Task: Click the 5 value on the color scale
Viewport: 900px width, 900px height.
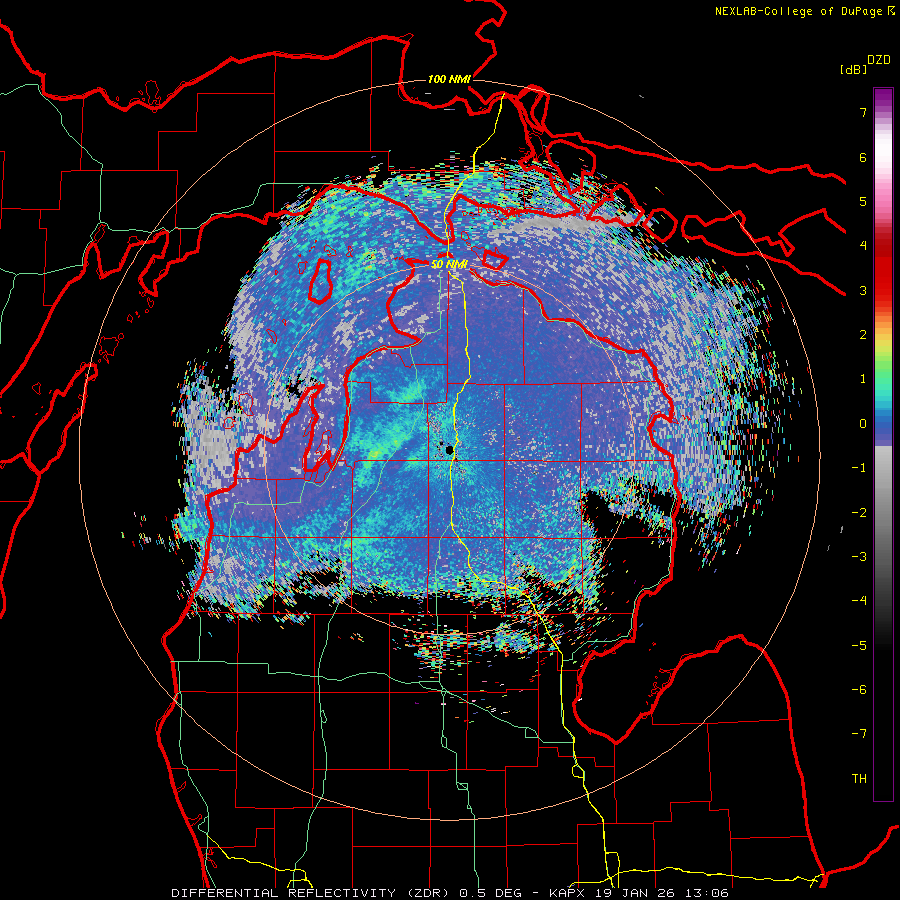Action: [863, 201]
